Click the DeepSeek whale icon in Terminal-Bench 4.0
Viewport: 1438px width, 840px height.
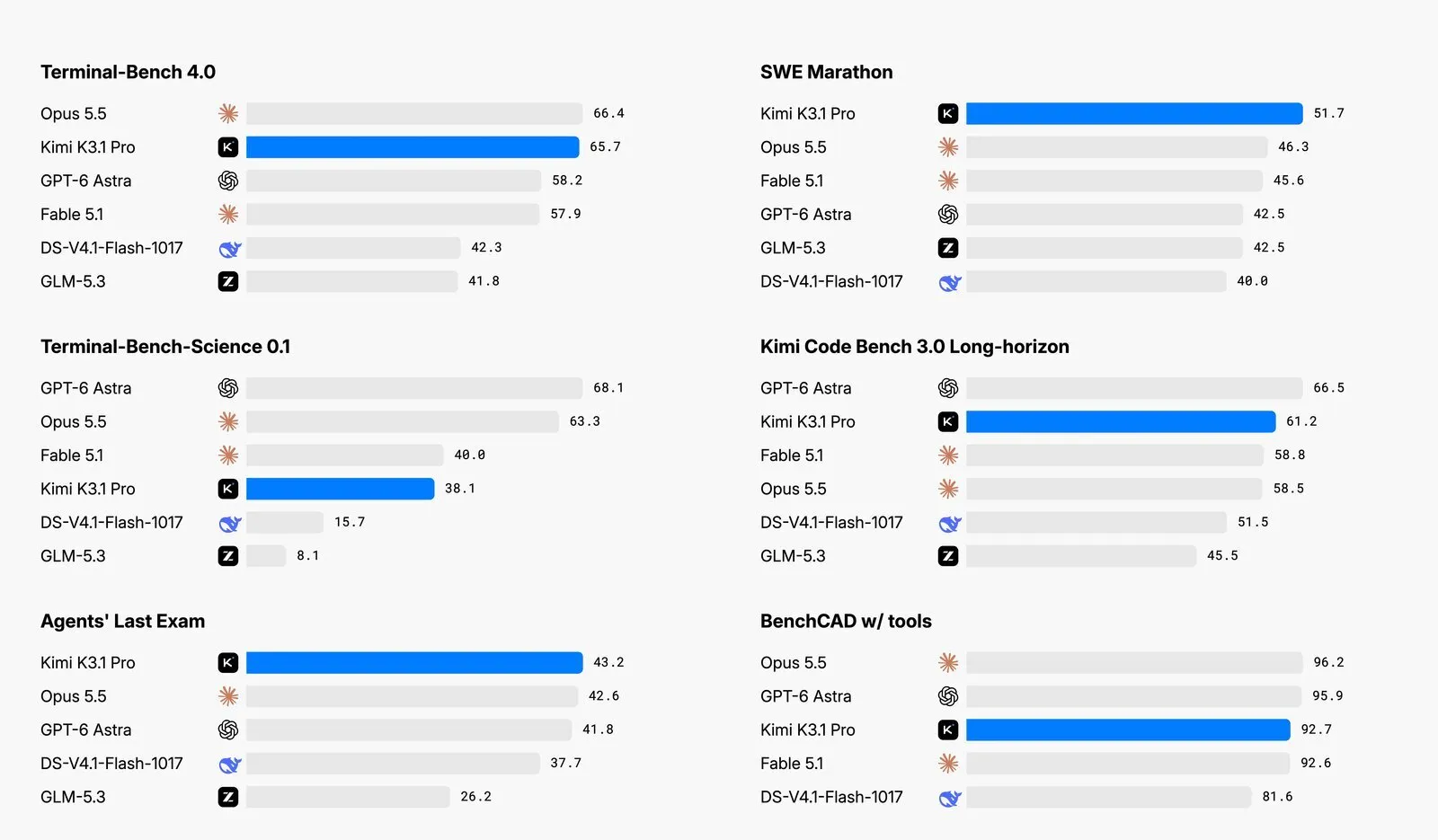(230, 248)
